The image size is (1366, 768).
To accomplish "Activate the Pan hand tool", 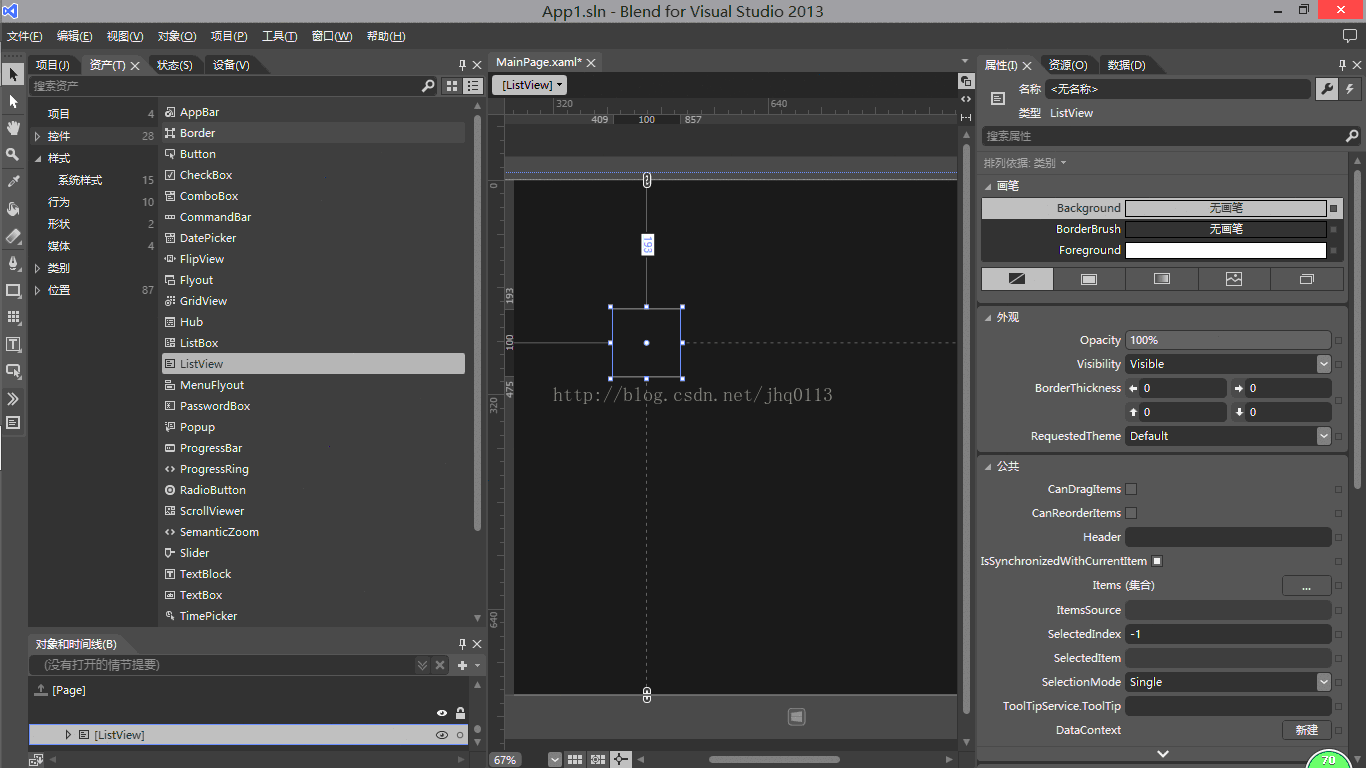I will coord(13,128).
